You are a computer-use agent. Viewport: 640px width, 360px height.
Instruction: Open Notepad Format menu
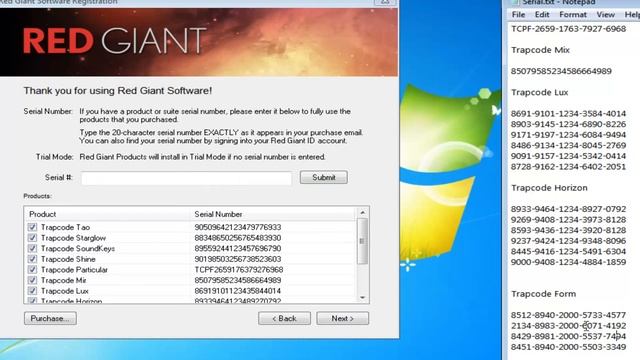[x=573, y=15]
